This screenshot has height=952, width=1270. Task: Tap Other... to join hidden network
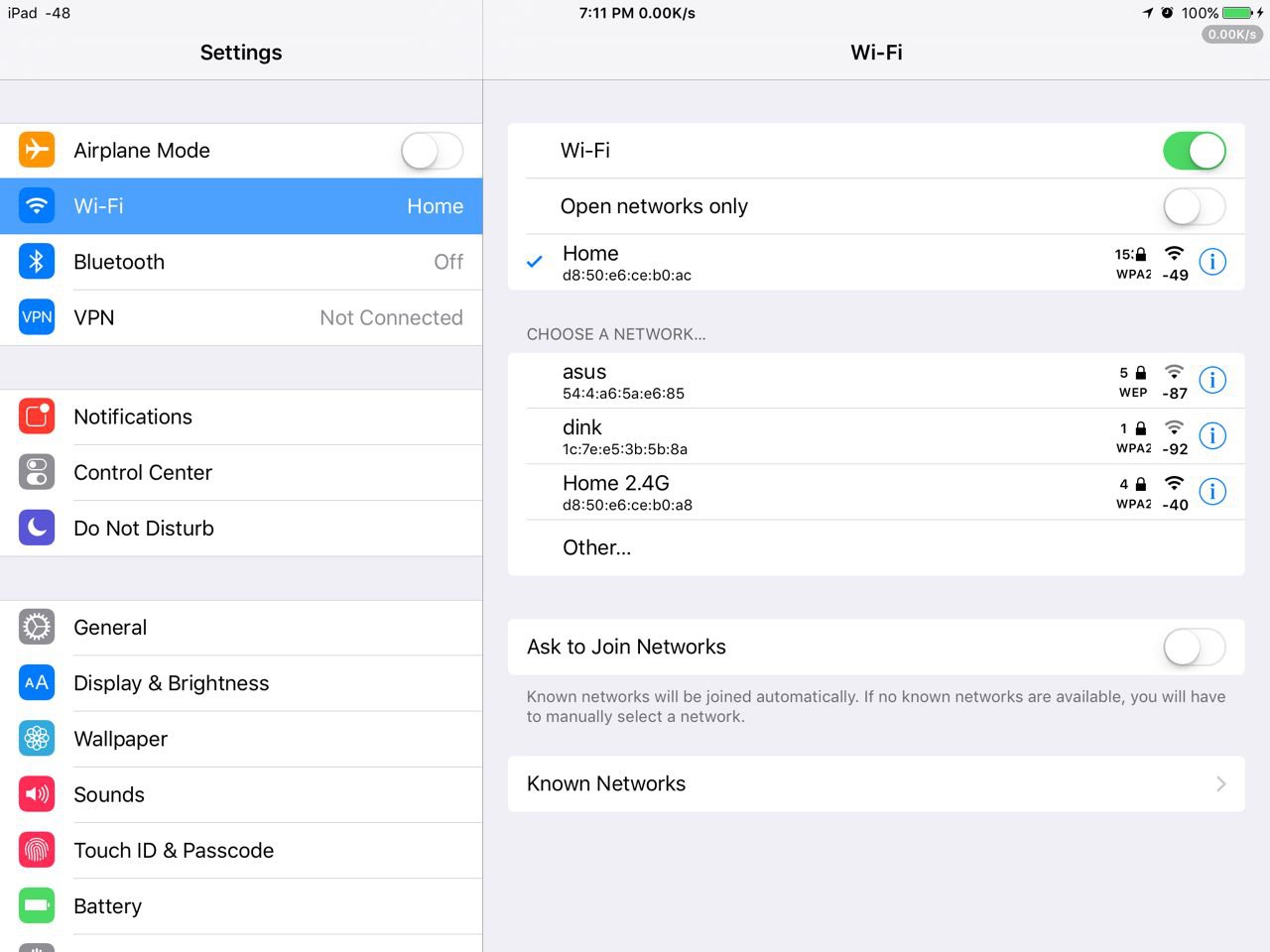point(597,547)
